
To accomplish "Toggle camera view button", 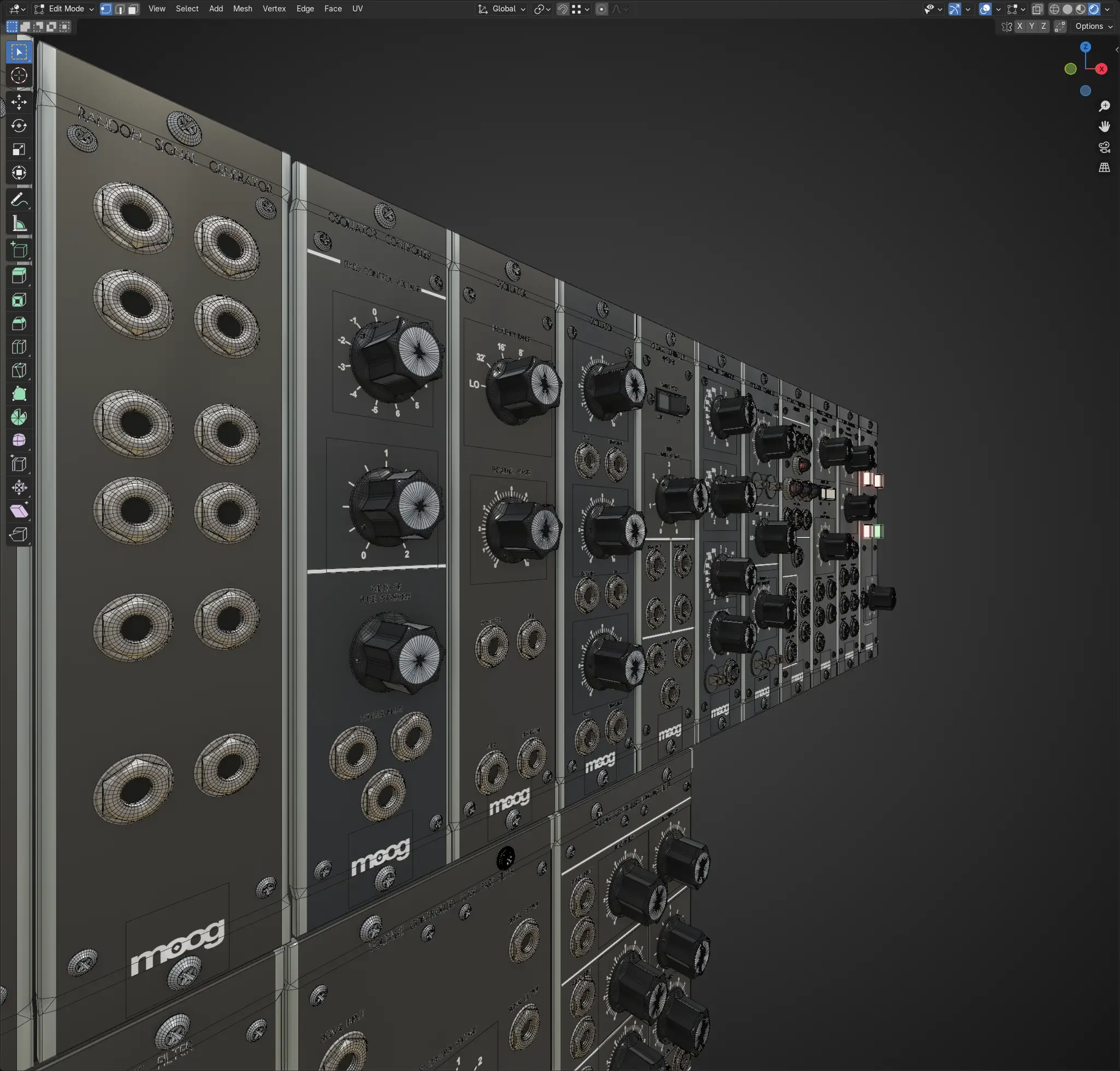I will click(x=1104, y=147).
